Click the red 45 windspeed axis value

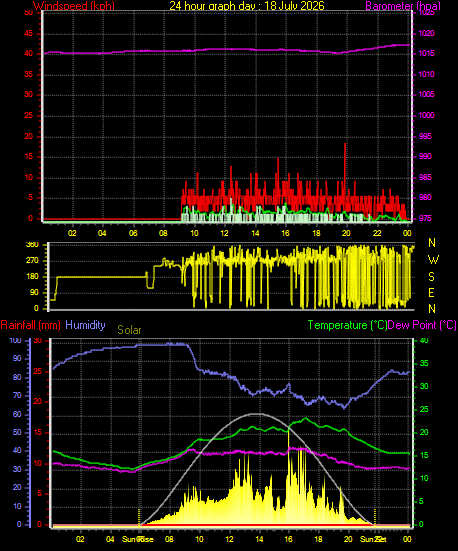click(28, 33)
